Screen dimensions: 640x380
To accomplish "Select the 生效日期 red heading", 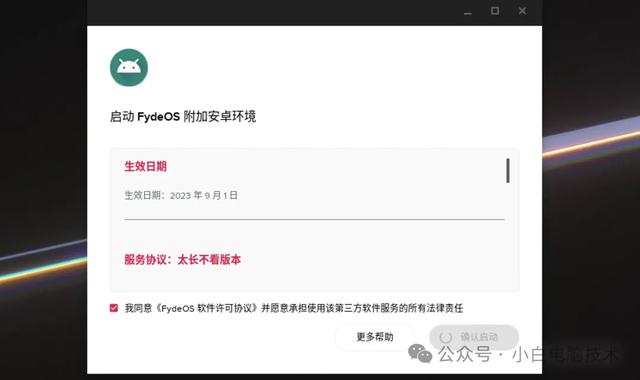I will (x=145, y=166).
